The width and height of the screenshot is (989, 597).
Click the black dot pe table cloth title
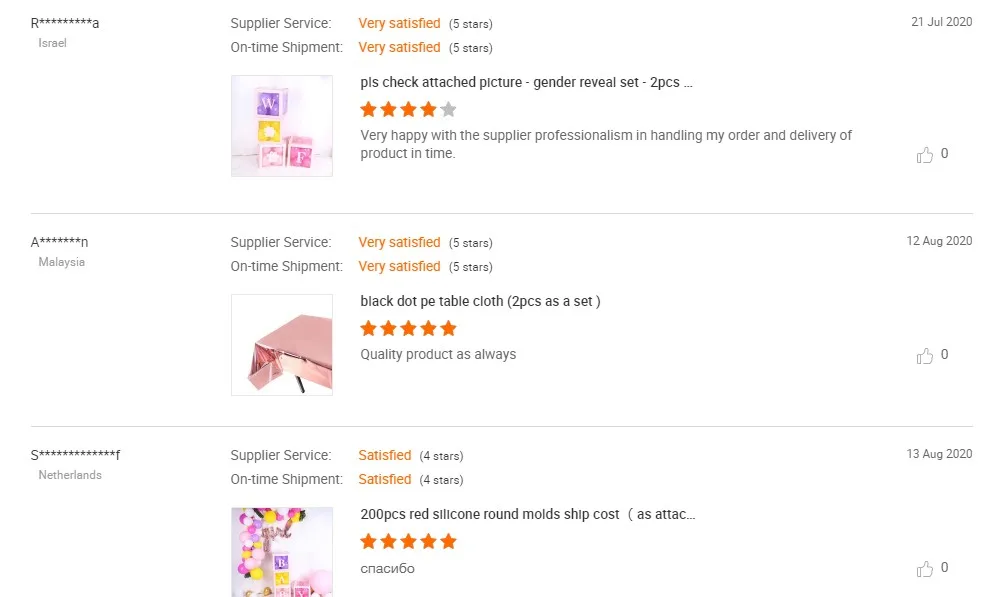point(480,301)
